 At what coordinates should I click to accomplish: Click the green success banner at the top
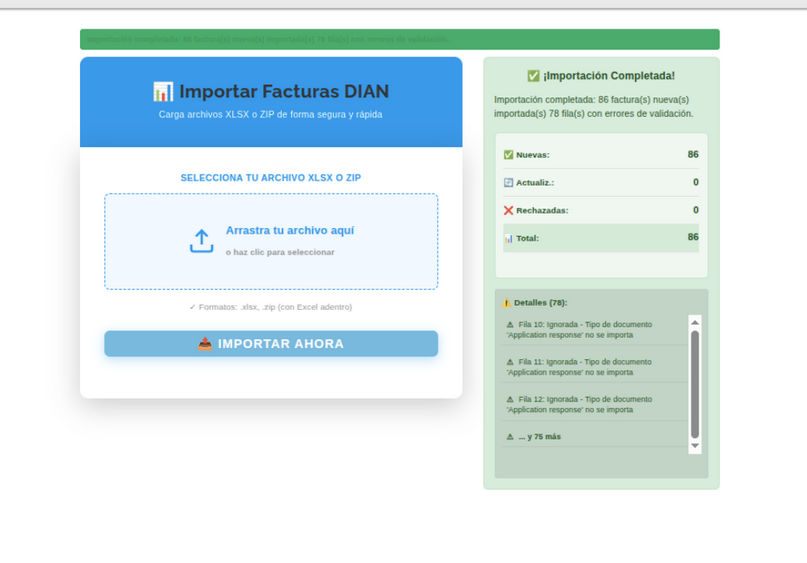399,40
